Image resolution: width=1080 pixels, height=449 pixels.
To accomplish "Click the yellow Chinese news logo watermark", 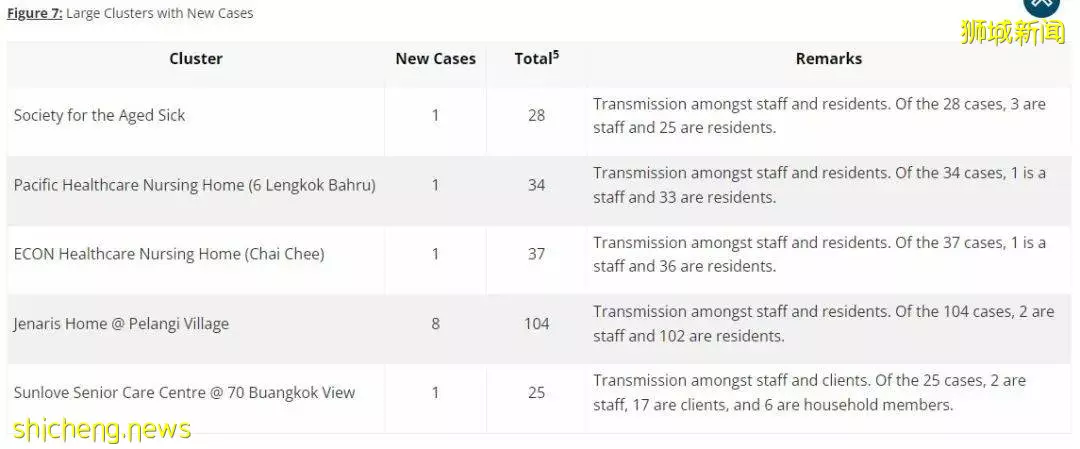I will [1012, 32].
